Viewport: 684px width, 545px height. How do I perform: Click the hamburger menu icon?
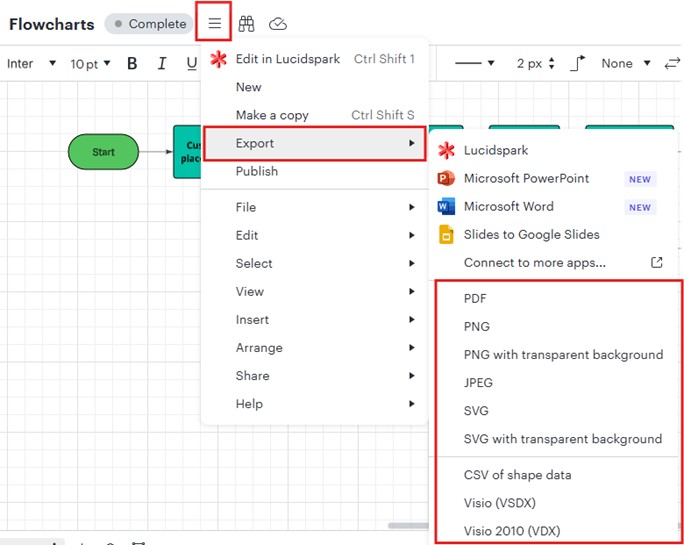214,23
